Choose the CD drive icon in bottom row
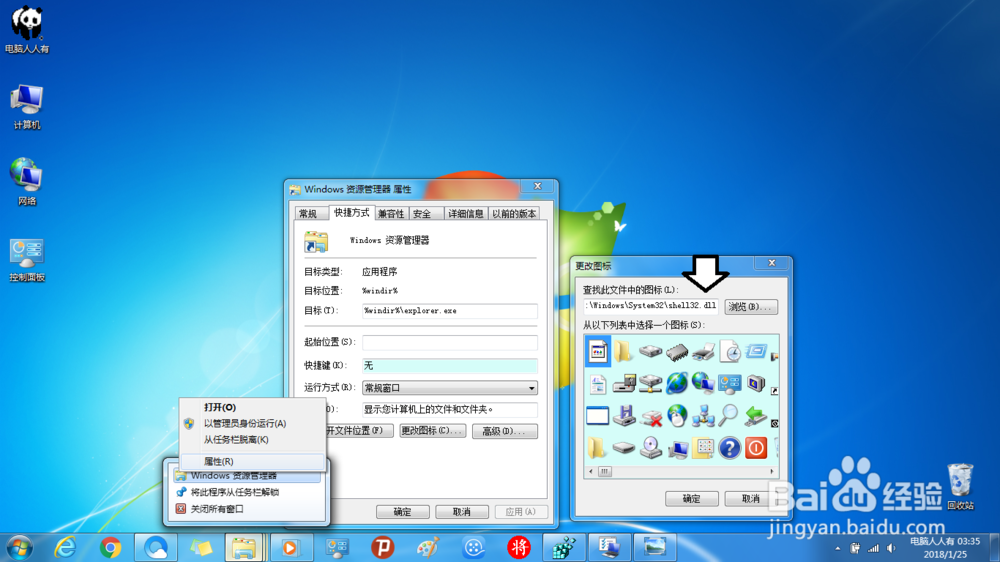Screen dimensions: 1000x562 click(651, 448)
